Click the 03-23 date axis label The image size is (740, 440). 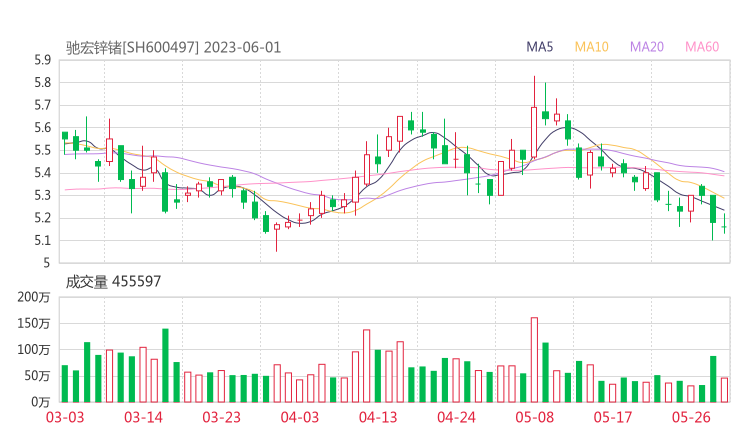221,417
